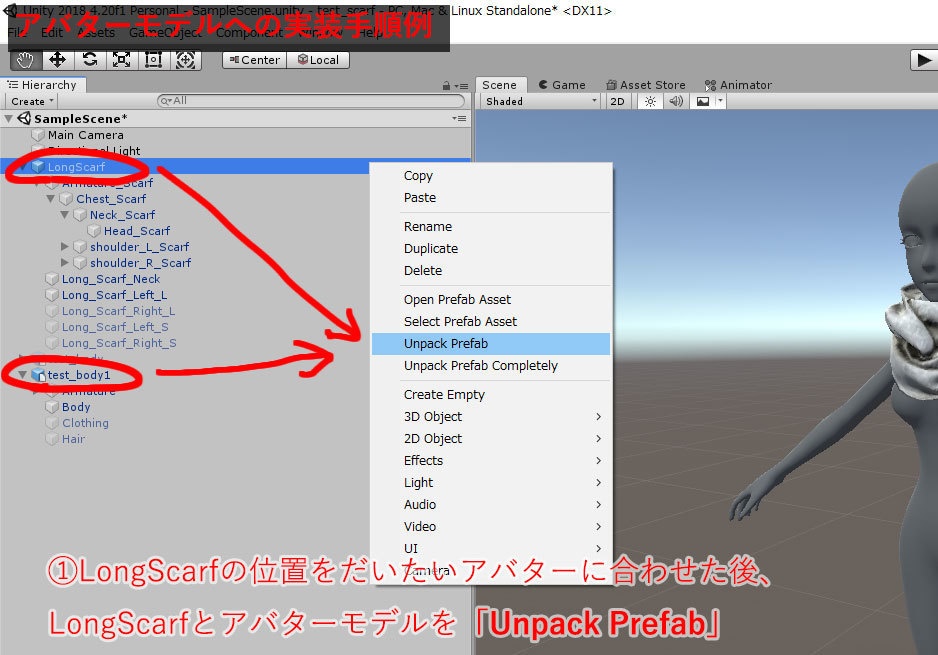938x655 pixels.
Task: Open the Asset Store tab
Action: tap(646, 85)
